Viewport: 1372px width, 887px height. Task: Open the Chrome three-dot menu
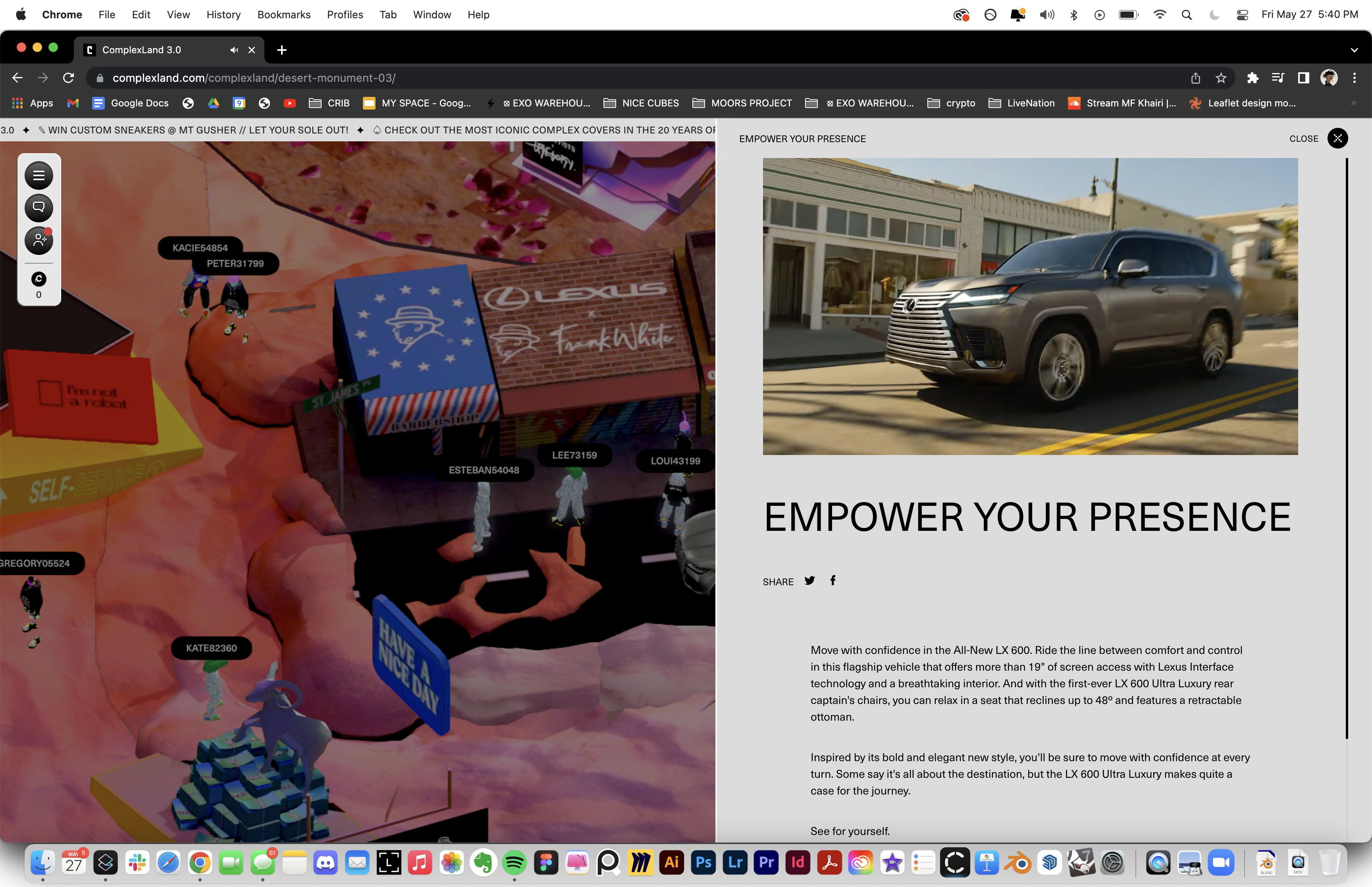point(1354,78)
